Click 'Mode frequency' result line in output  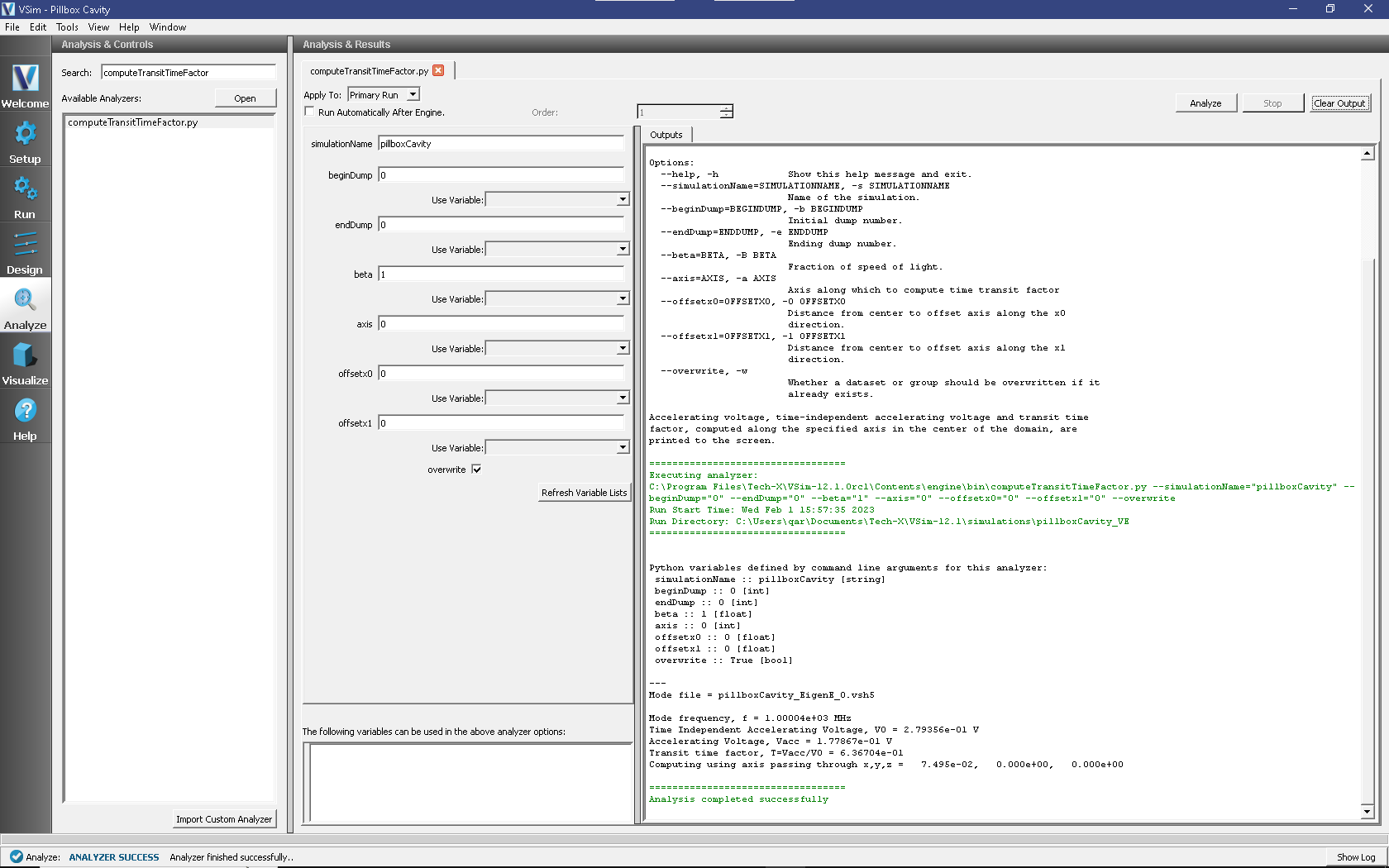[750, 718]
